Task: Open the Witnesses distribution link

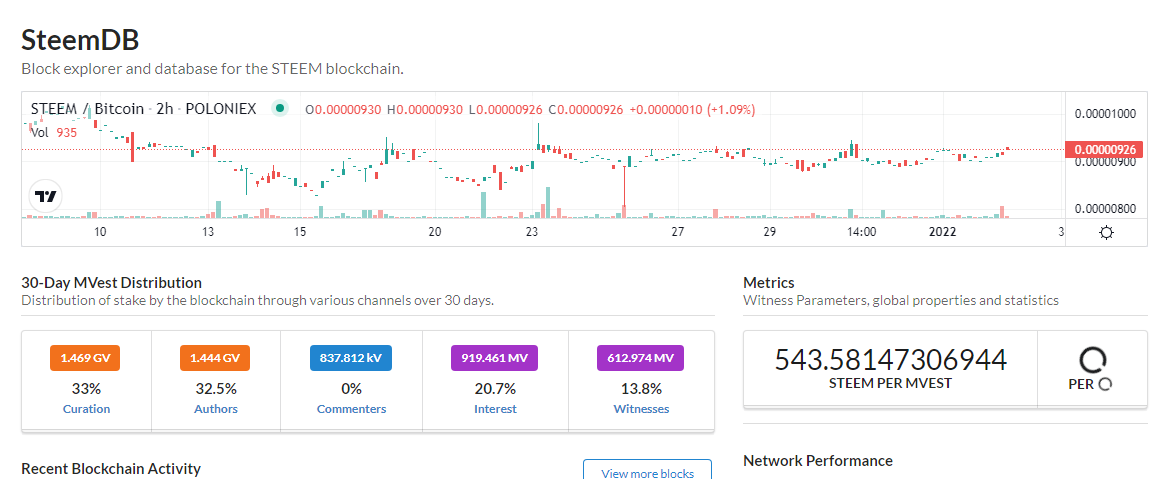Action: (x=642, y=409)
